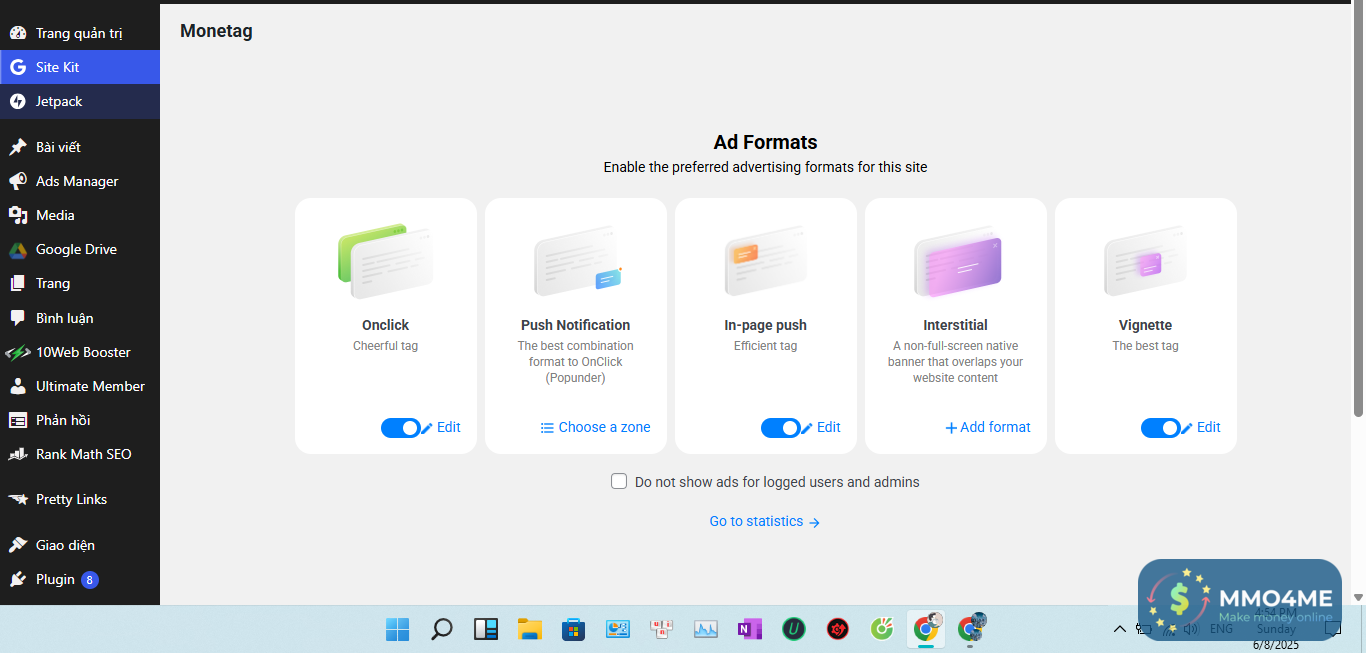
Task: Open Microsoft Store from taskbar
Action: tap(573, 629)
